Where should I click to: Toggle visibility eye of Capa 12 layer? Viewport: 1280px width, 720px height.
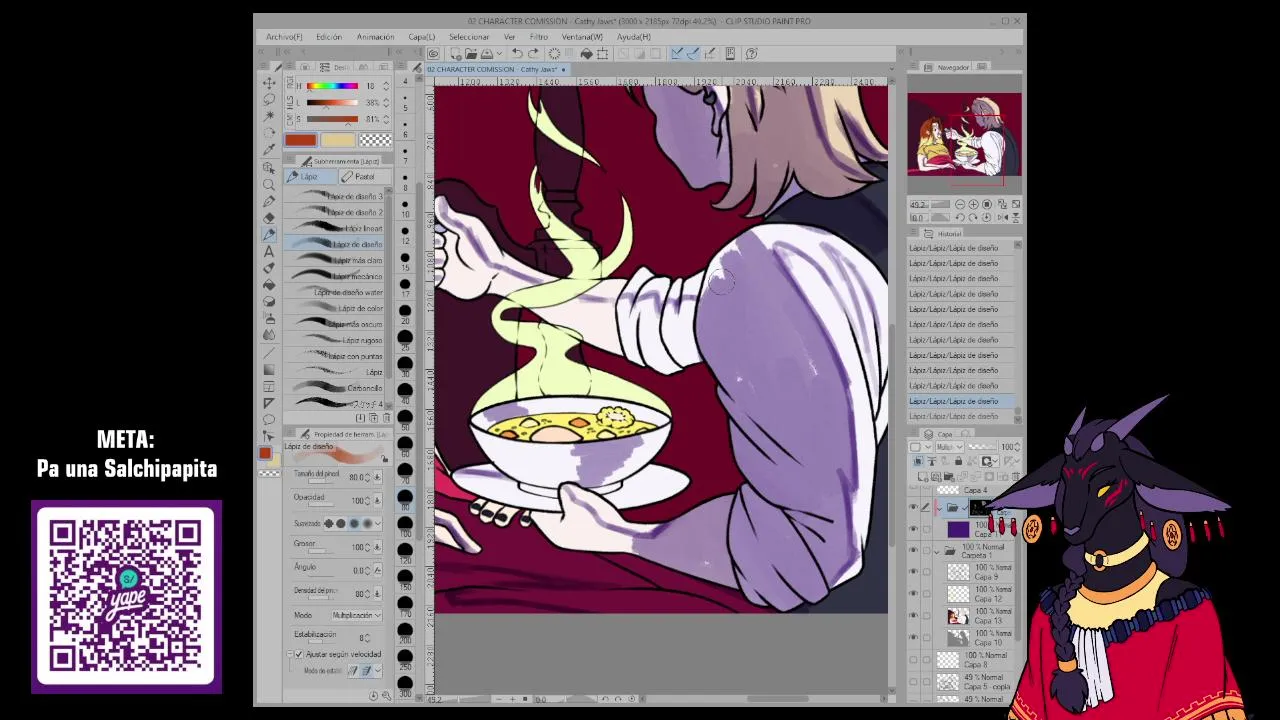tap(913, 594)
